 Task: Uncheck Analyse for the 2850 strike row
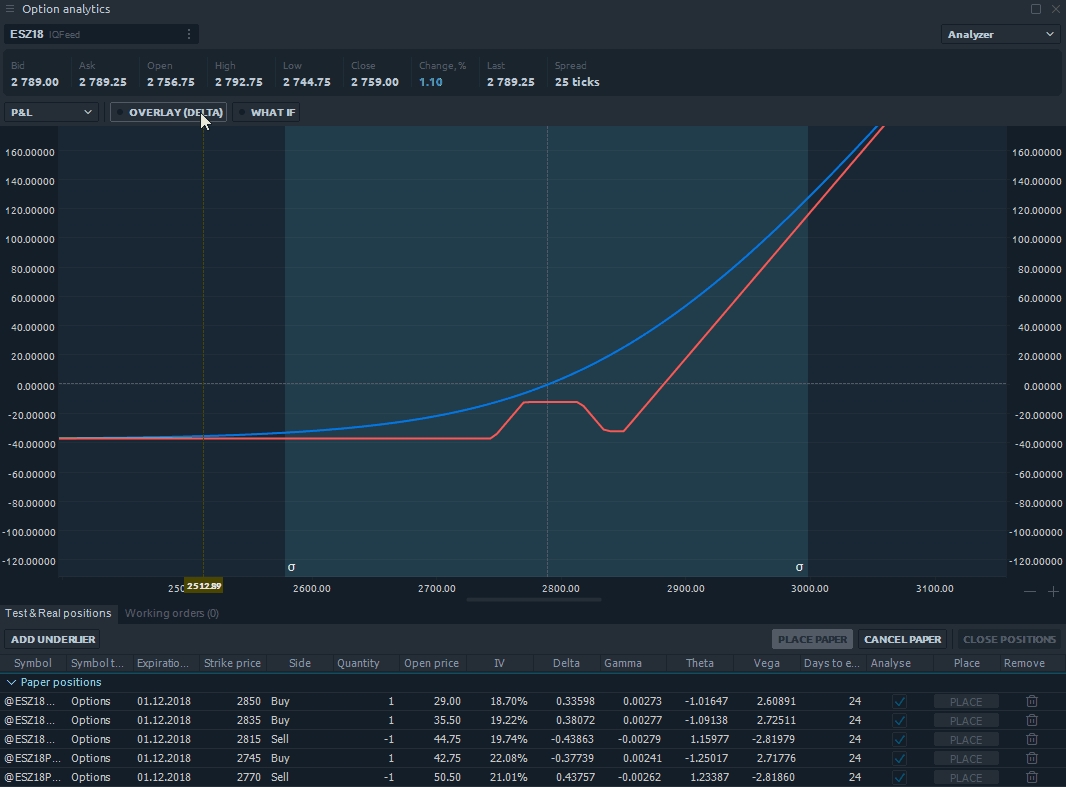tap(899, 701)
